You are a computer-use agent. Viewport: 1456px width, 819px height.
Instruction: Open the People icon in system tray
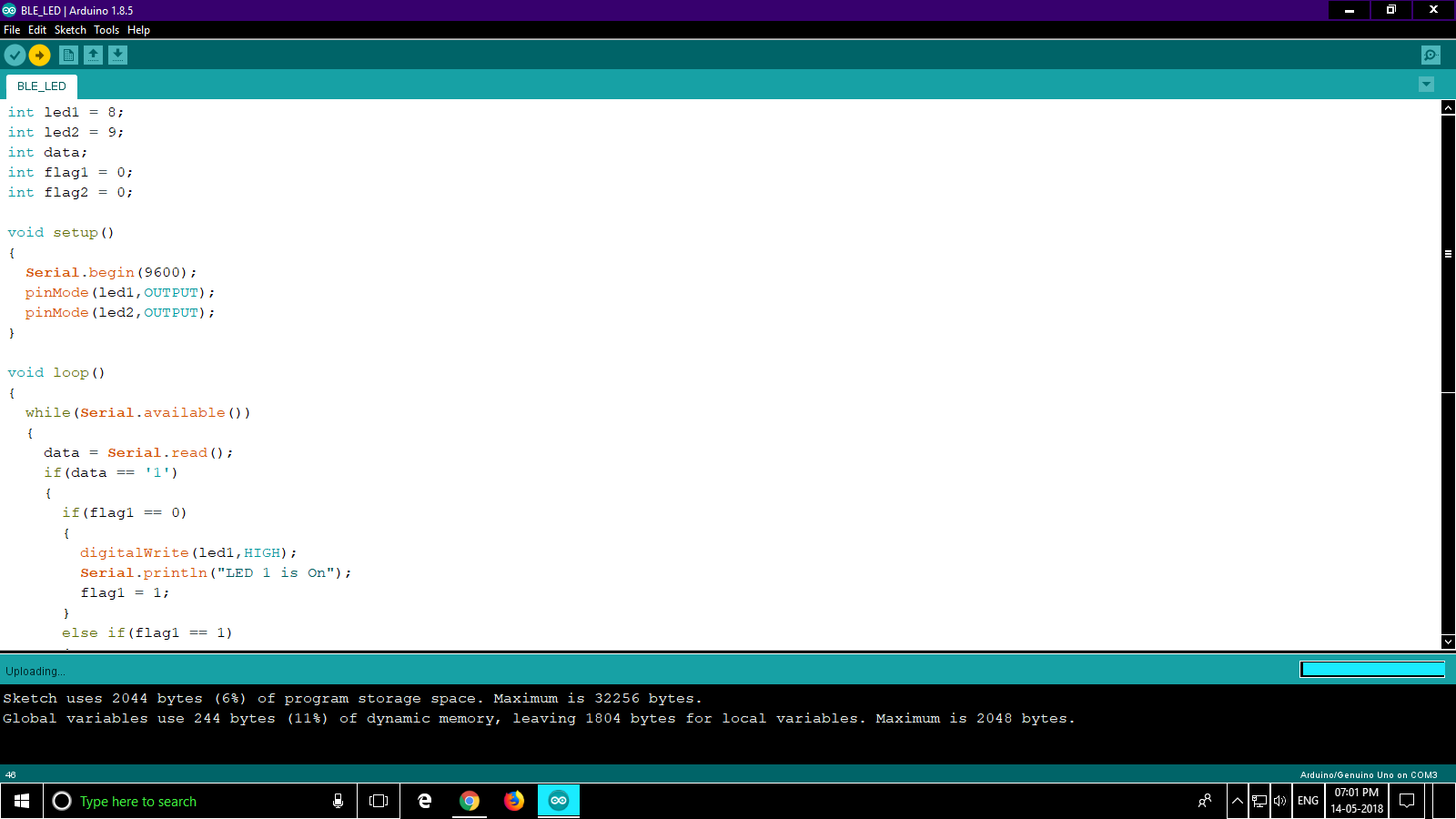[1205, 801]
